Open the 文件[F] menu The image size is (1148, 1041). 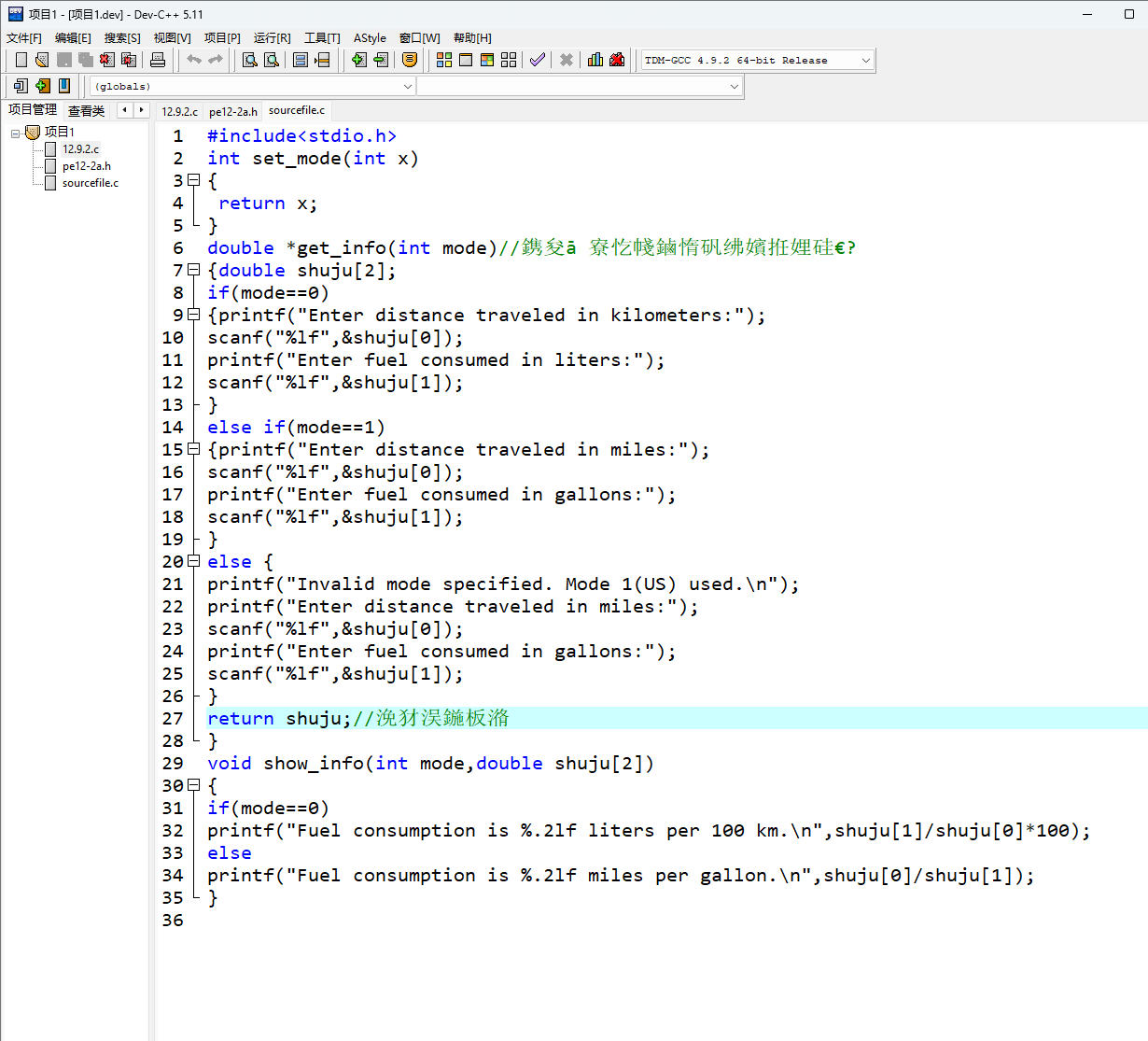(24, 37)
